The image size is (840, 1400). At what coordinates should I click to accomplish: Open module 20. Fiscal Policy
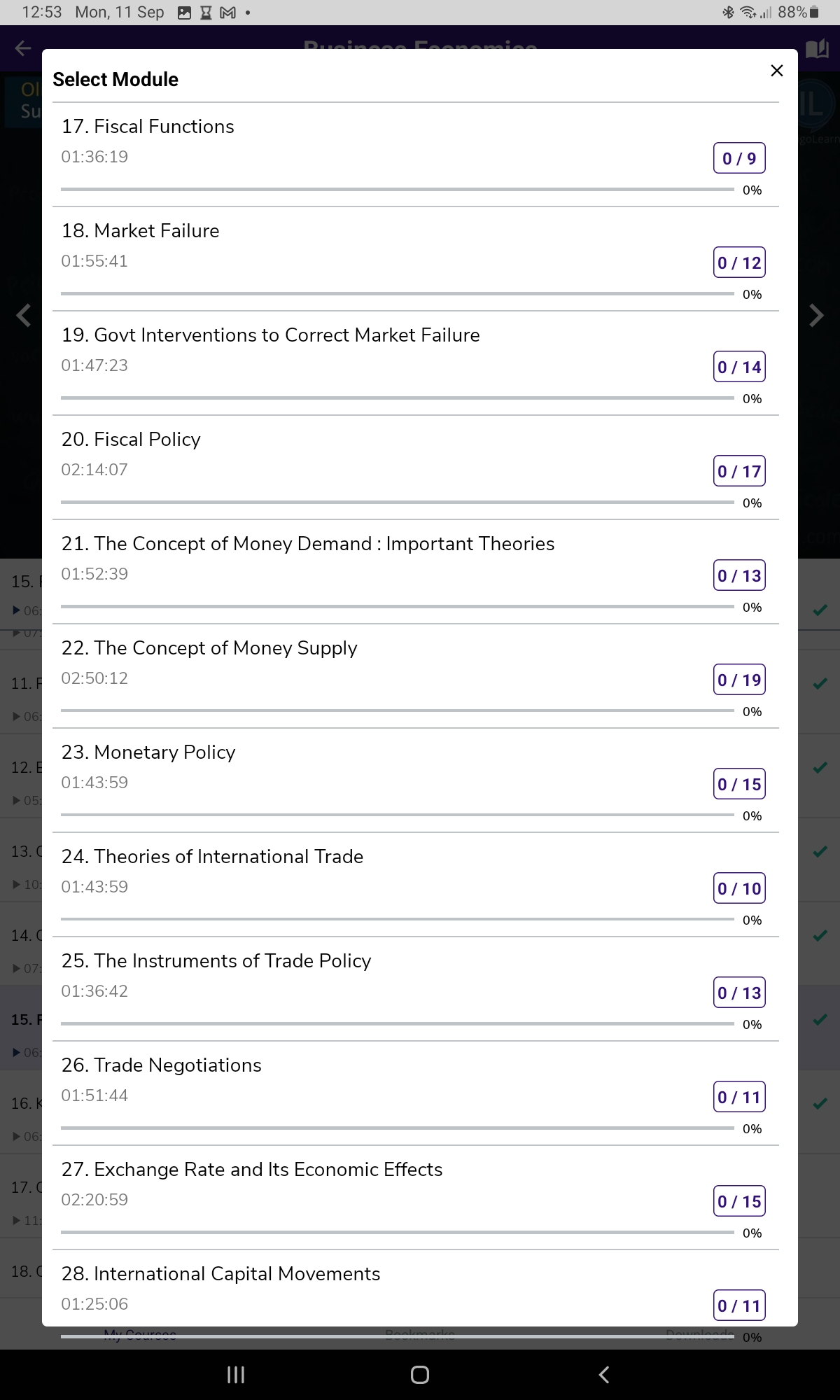(x=131, y=440)
